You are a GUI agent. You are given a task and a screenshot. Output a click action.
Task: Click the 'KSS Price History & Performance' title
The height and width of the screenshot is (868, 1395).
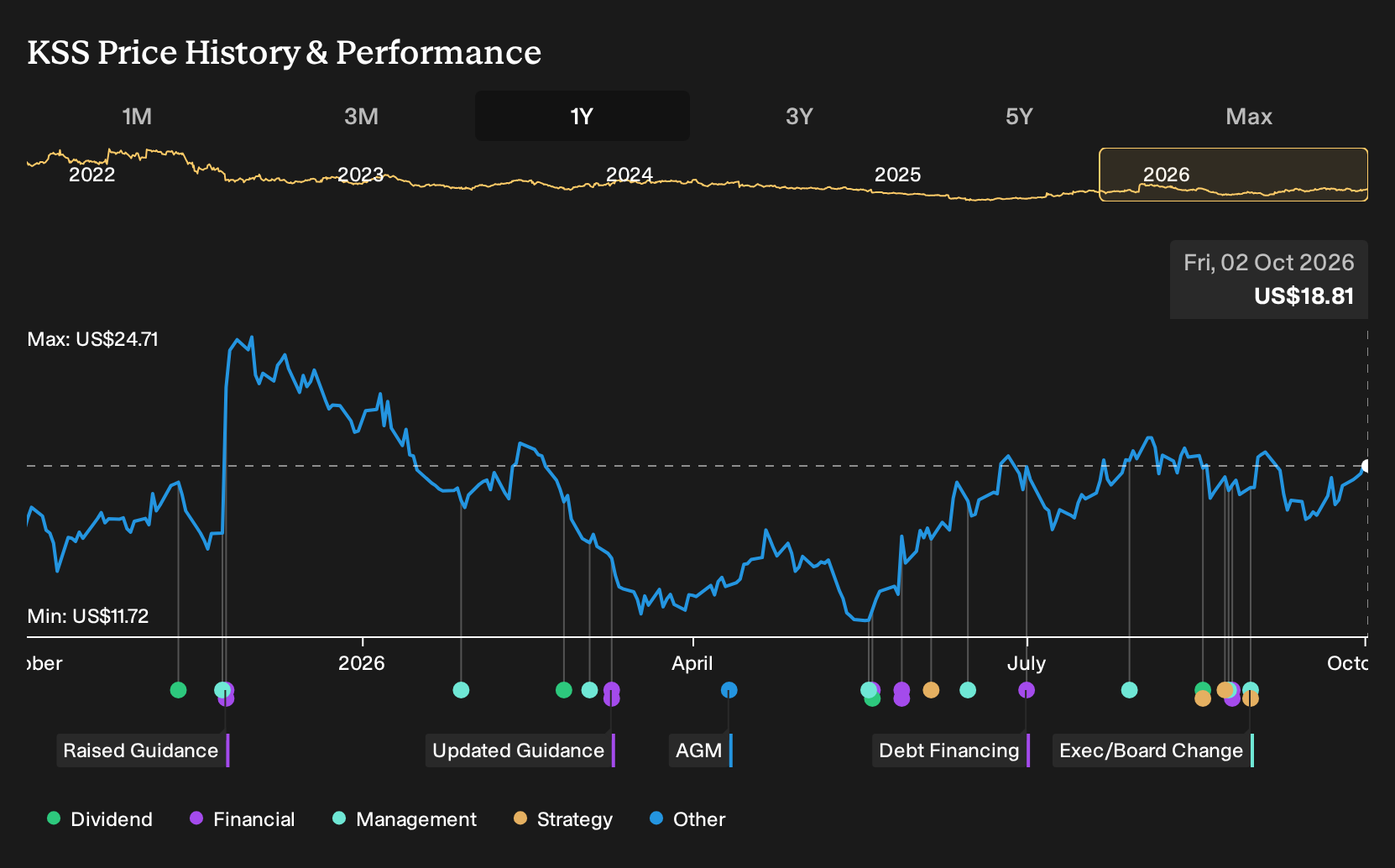(285, 52)
